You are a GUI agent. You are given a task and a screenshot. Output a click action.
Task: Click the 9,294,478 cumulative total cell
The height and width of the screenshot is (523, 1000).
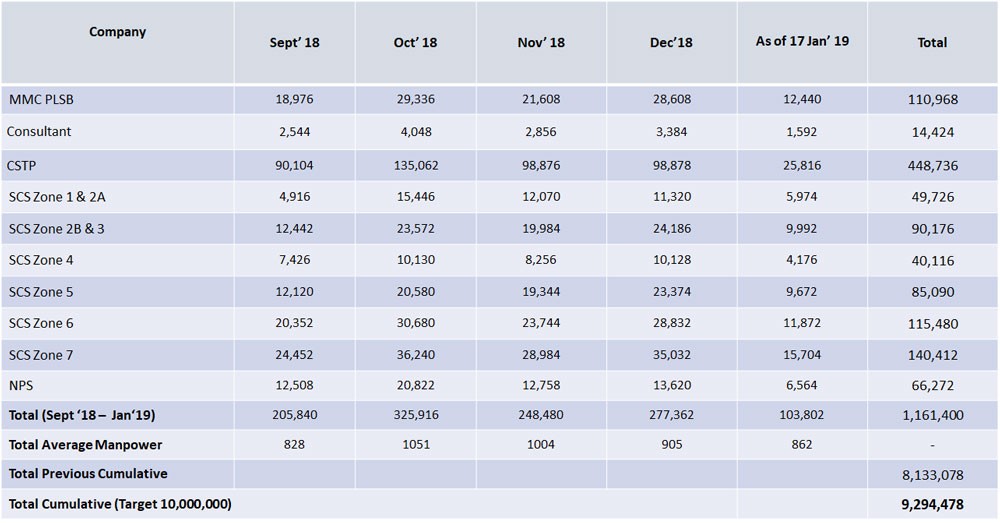coord(932,506)
